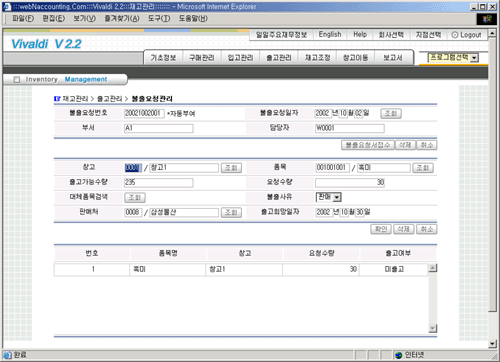
Task: Switch to the 재고조정 tab
Action: coord(317,58)
